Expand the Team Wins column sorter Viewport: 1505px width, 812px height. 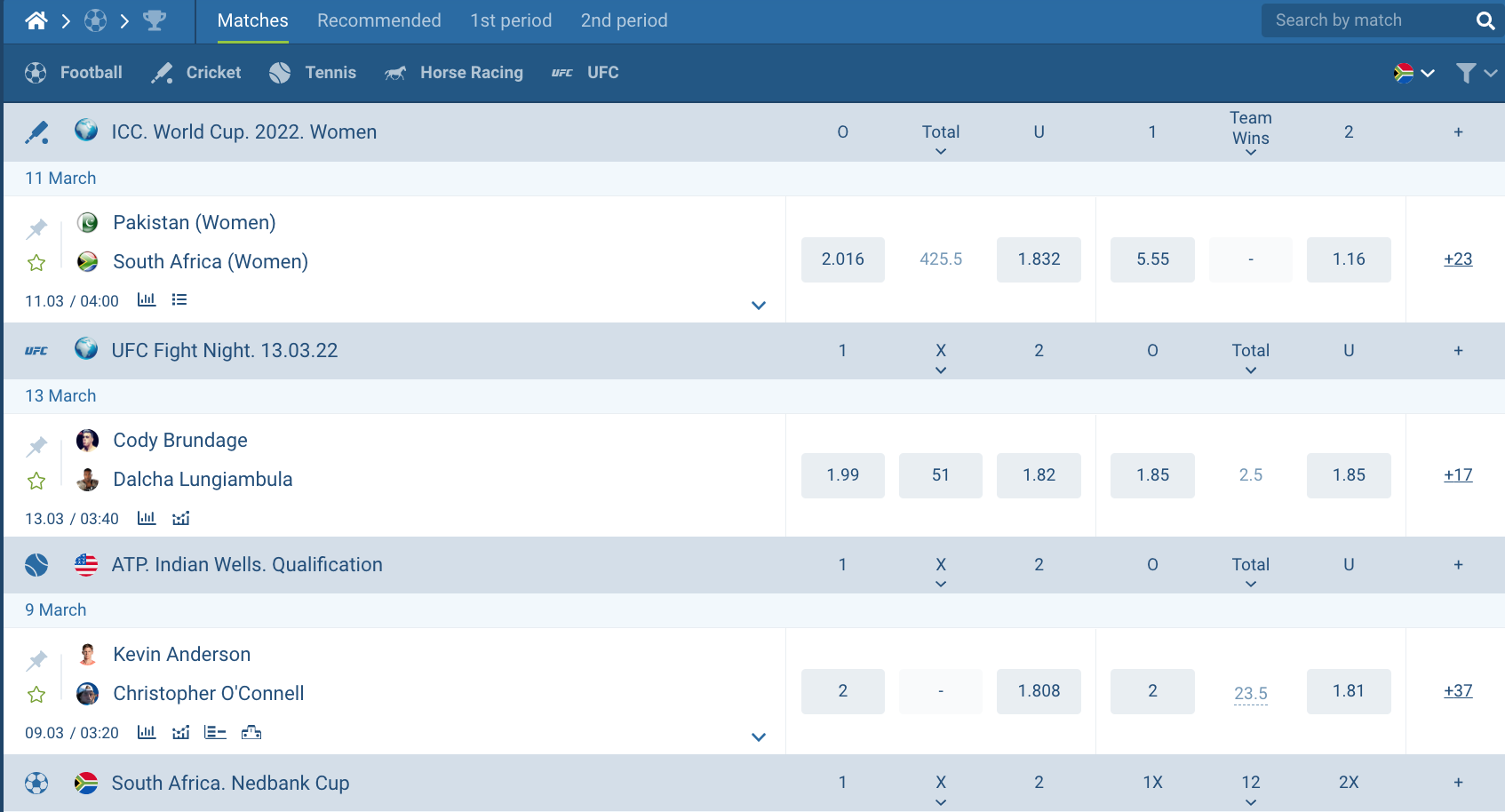[x=1250, y=151]
